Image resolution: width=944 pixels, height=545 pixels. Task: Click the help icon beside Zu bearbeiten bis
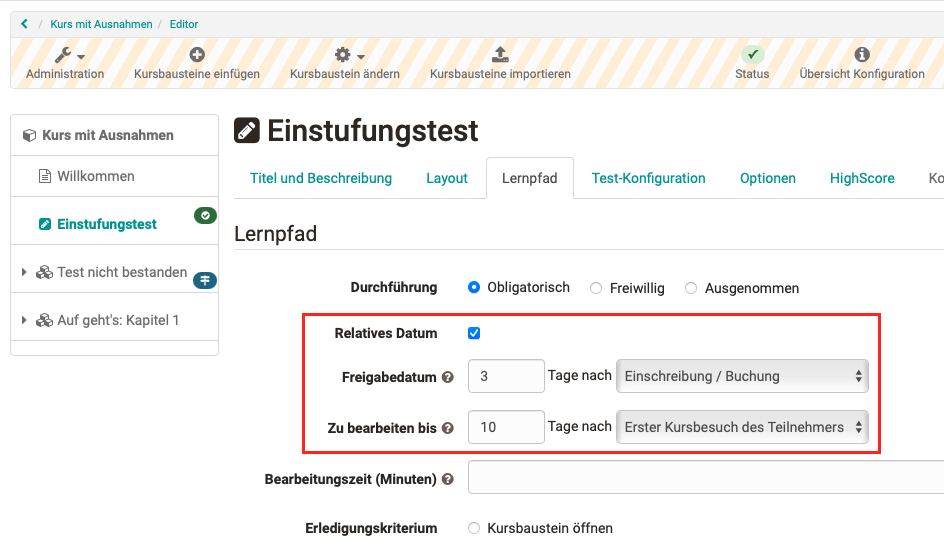coord(448,428)
